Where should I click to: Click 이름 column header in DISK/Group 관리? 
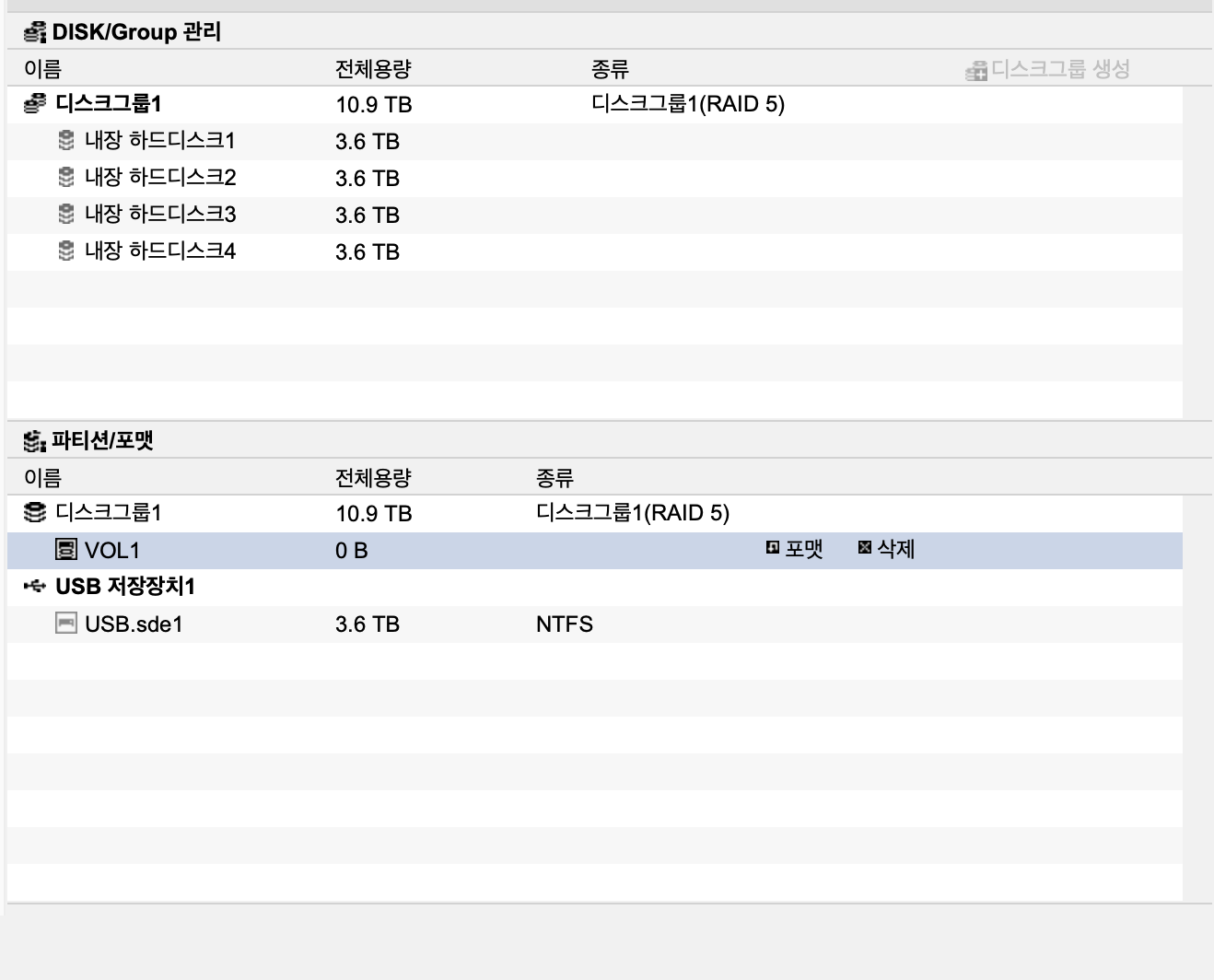pos(42,69)
